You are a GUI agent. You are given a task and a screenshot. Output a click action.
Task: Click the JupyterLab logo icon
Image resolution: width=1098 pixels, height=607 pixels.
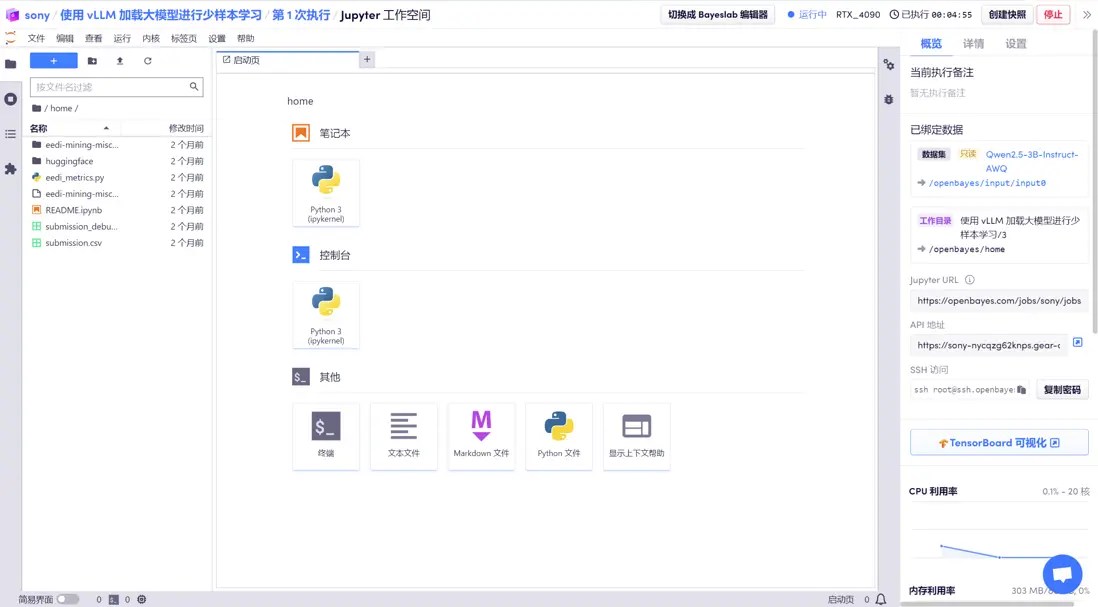point(10,39)
